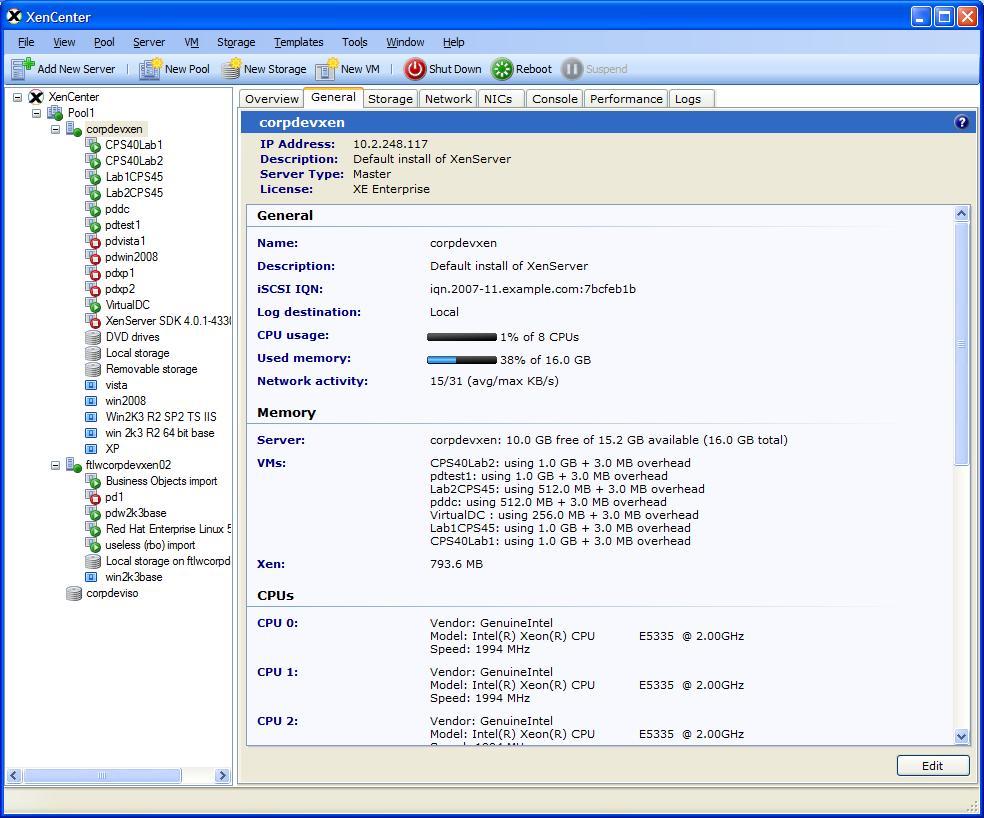Screen dimensions: 984x818
Task: Click the Add New Server icon
Action: 22,69
